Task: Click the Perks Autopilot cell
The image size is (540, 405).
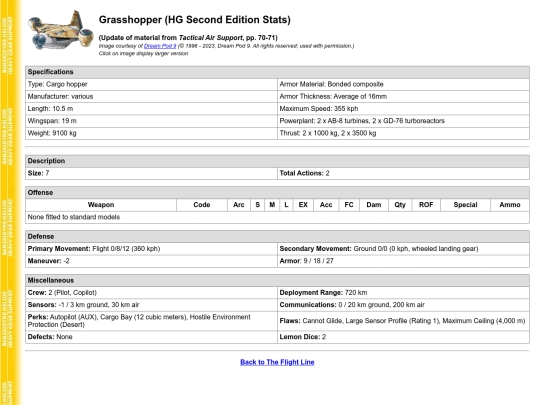Action: click(x=151, y=321)
